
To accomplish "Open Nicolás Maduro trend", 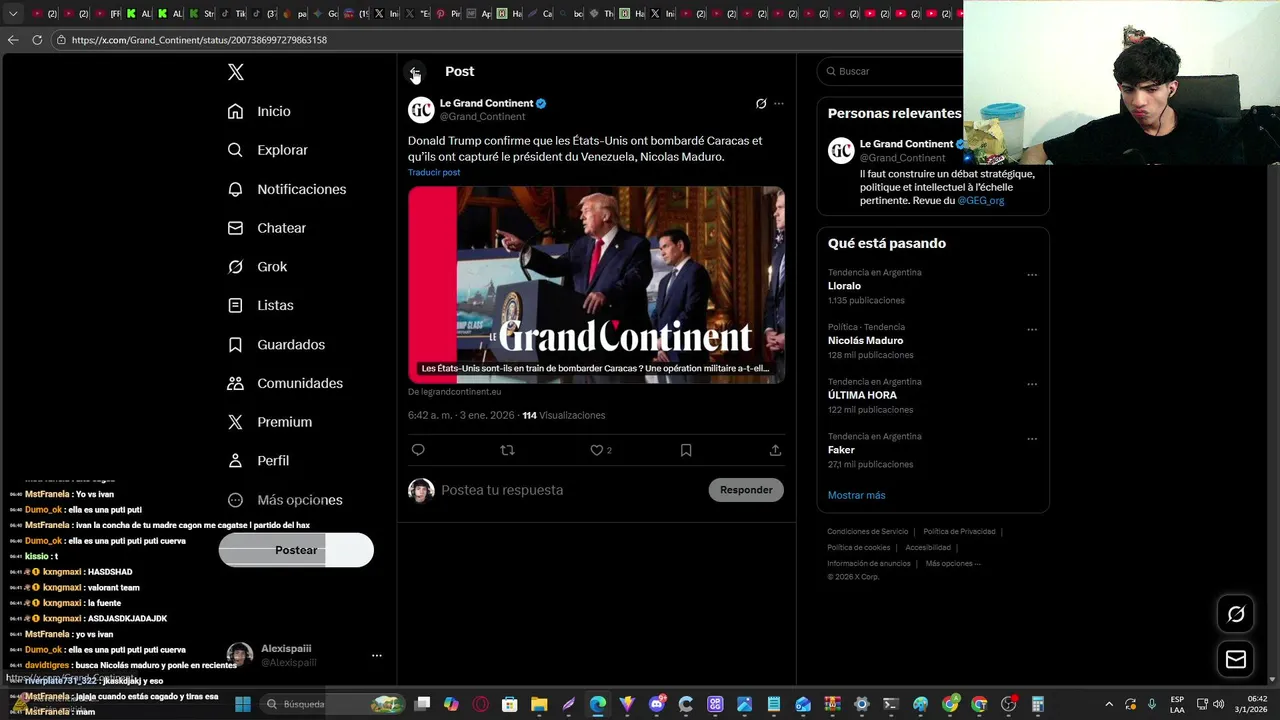I will (865, 340).
